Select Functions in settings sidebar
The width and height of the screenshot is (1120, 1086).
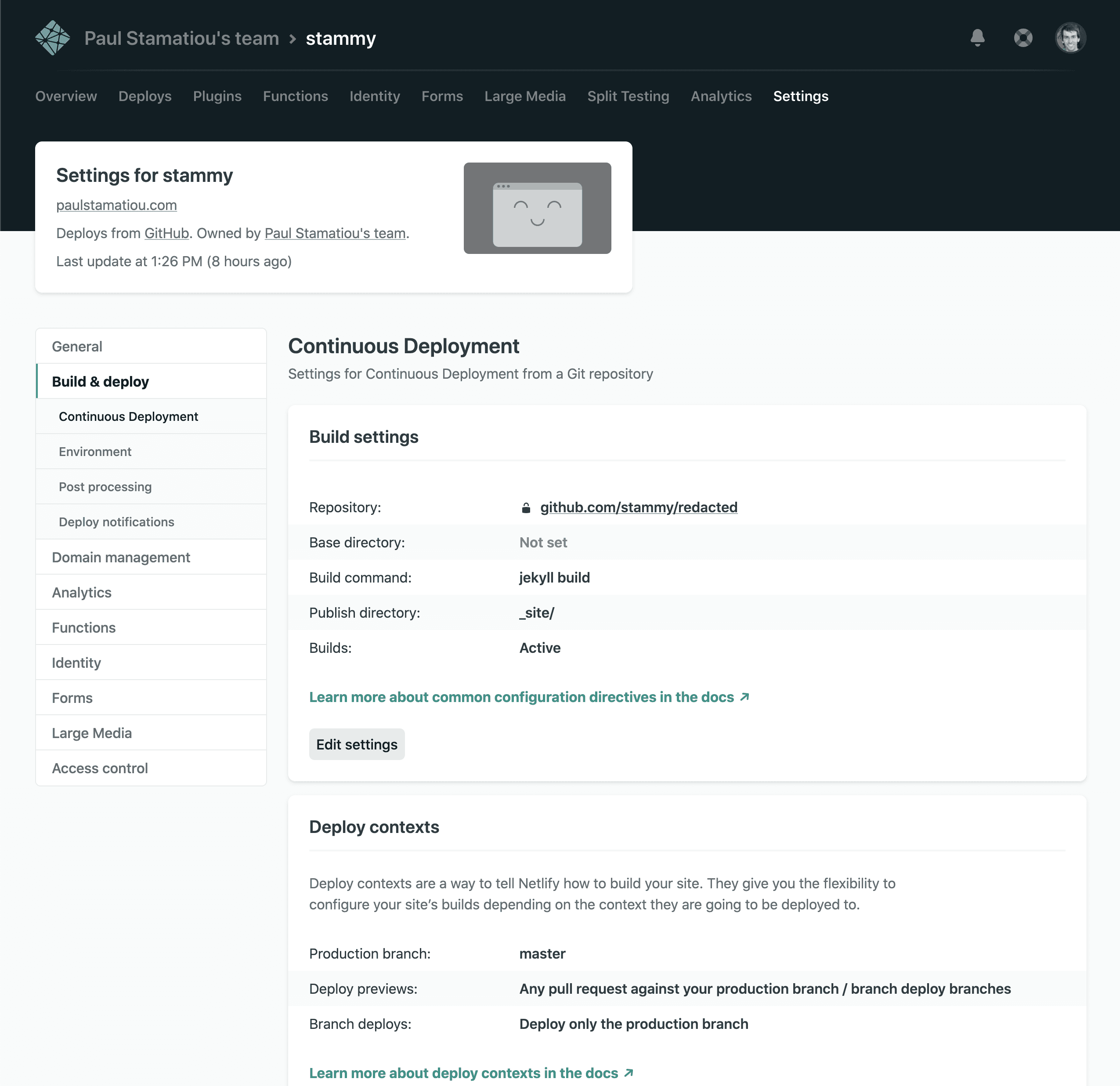(151, 628)
